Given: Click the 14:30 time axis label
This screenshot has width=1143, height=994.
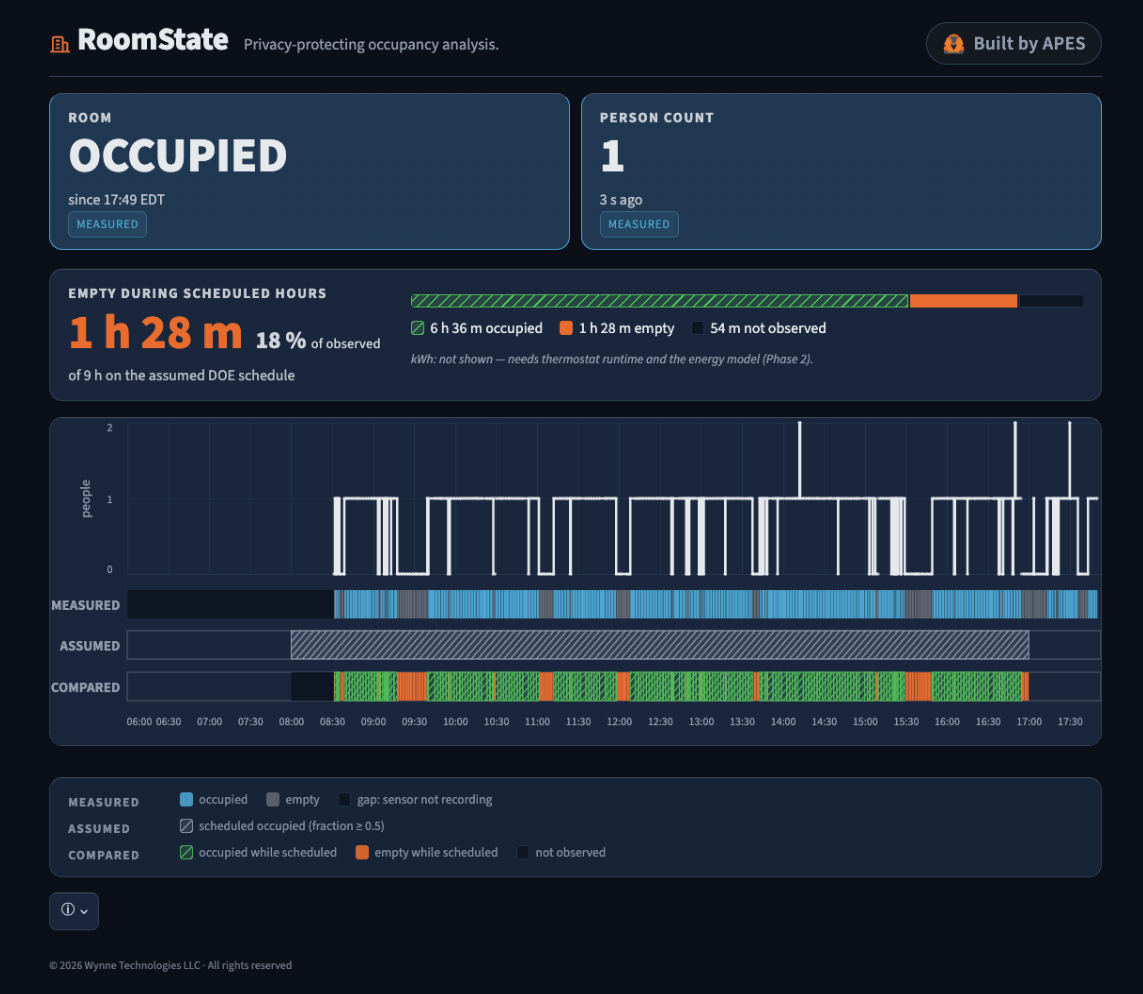Looking at the screenshot, I should (x=824, y=721).
